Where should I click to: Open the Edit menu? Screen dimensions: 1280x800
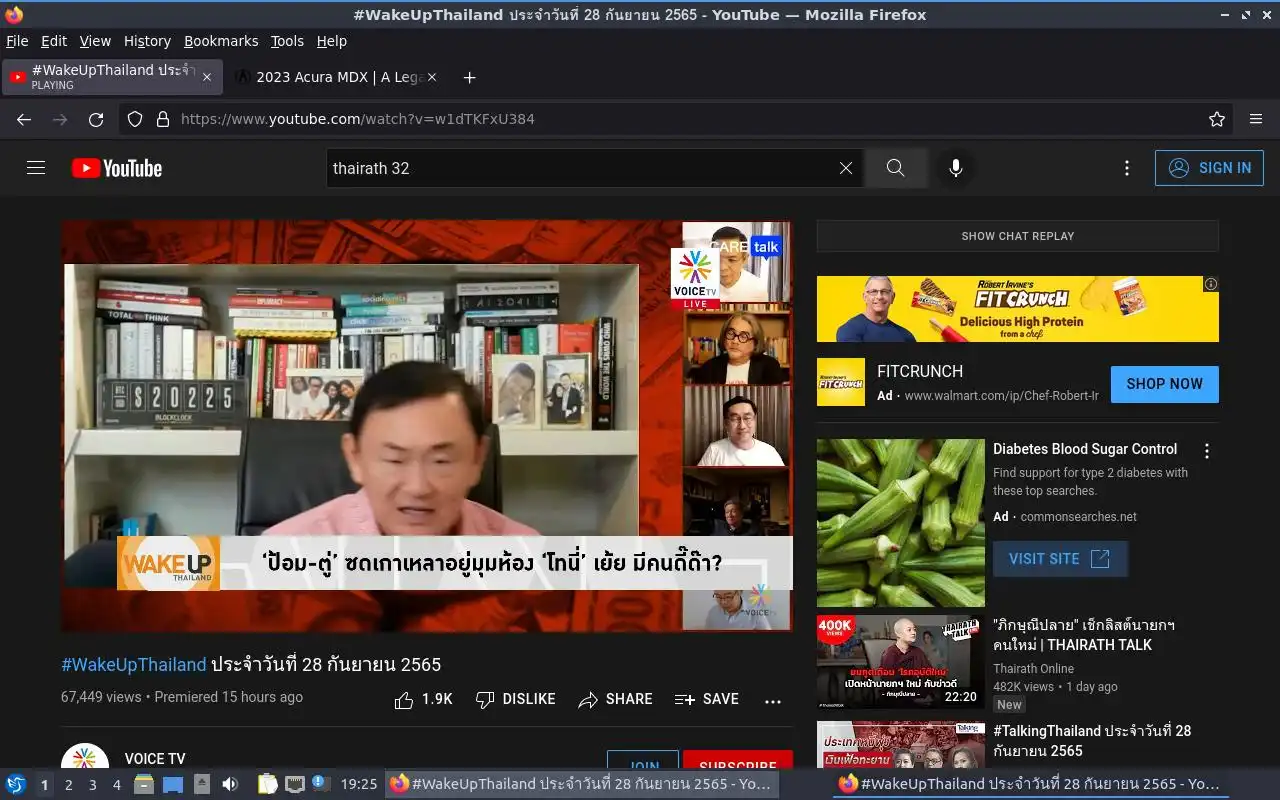[x=54, y=41]
